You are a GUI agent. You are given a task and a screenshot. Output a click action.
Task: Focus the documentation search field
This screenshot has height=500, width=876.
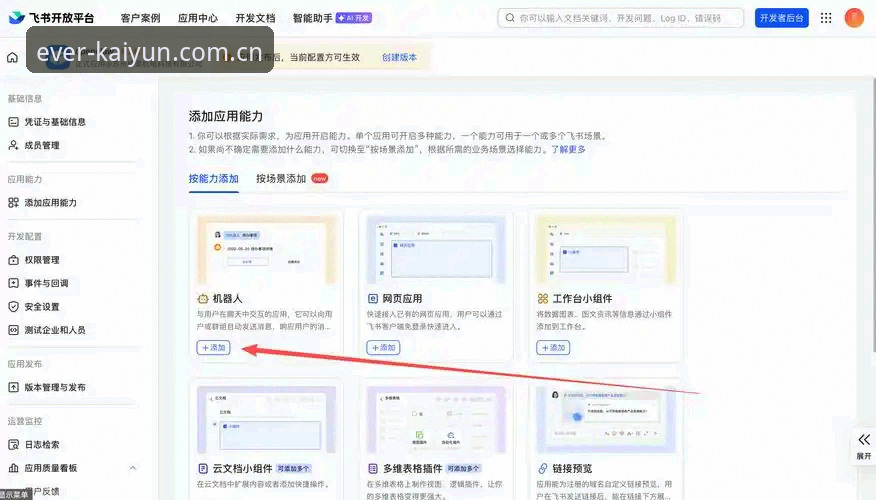pos(621,18)
